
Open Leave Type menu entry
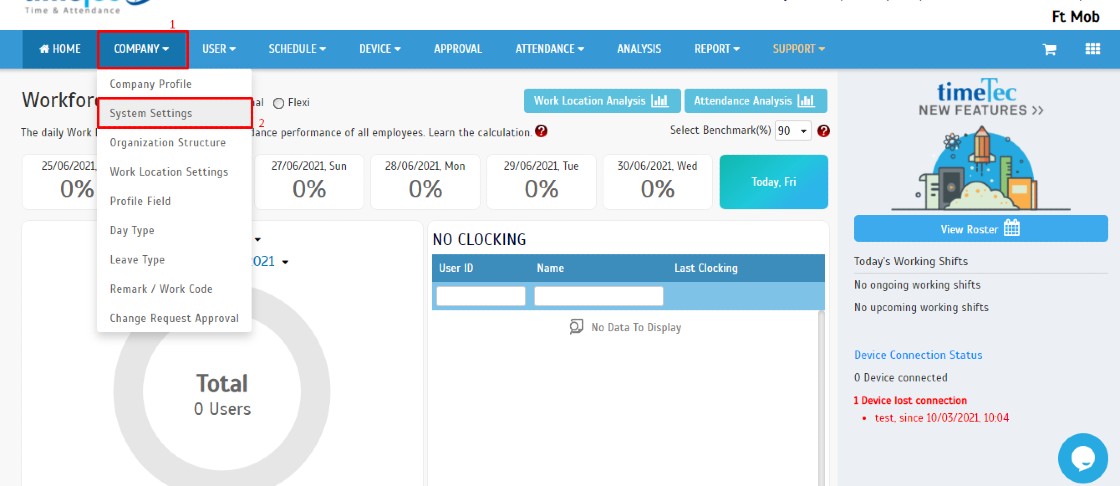tap(174, 259)
